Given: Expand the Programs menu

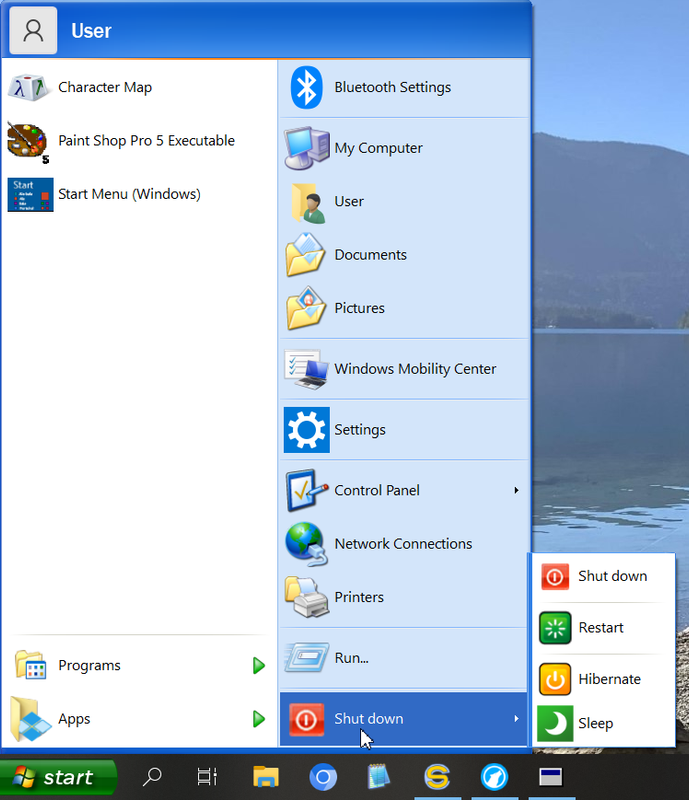Looking at the screenshot, I should pyautogui.click(x=258, y=666).
